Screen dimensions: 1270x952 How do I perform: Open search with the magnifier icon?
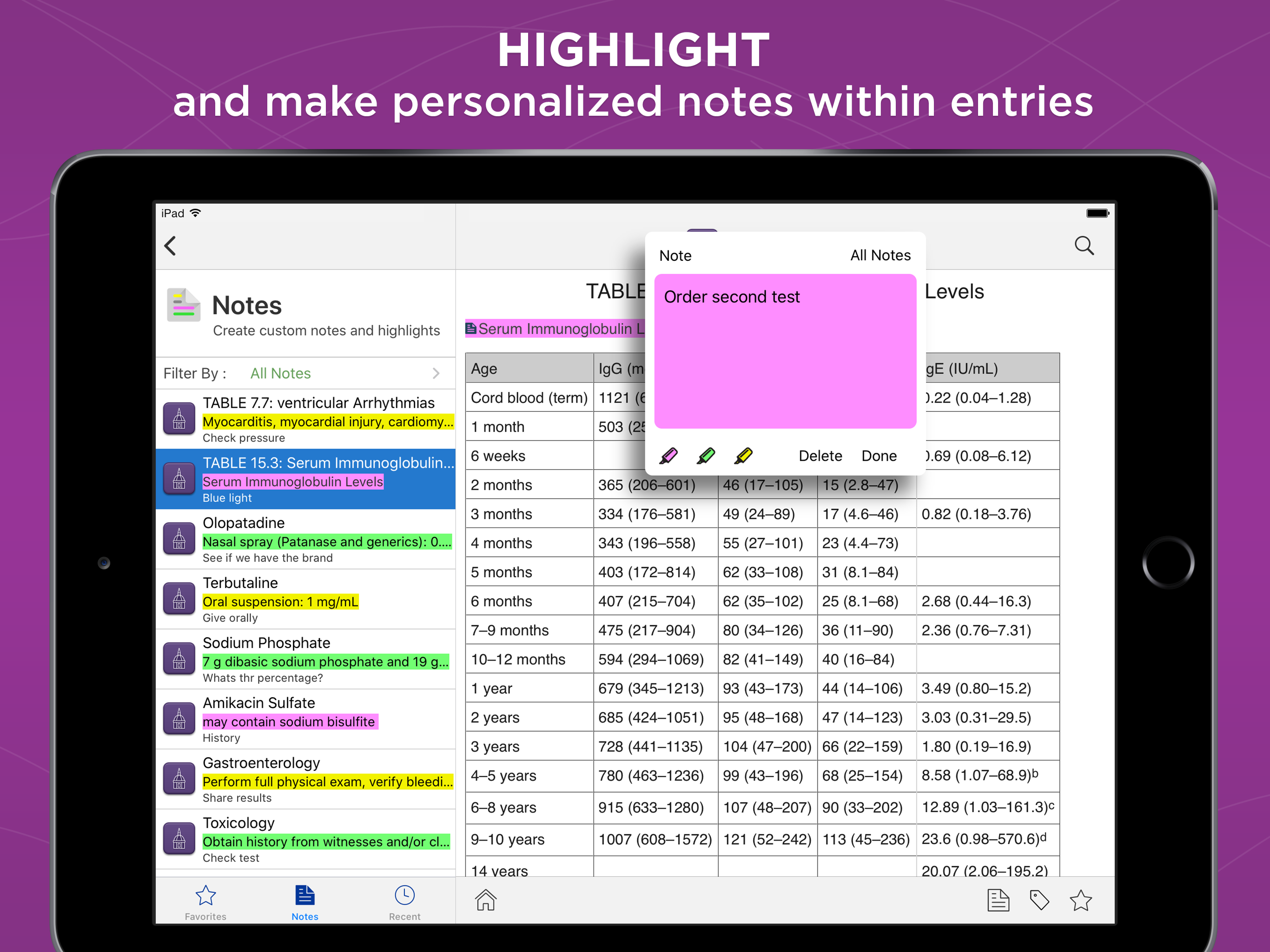1084,245
